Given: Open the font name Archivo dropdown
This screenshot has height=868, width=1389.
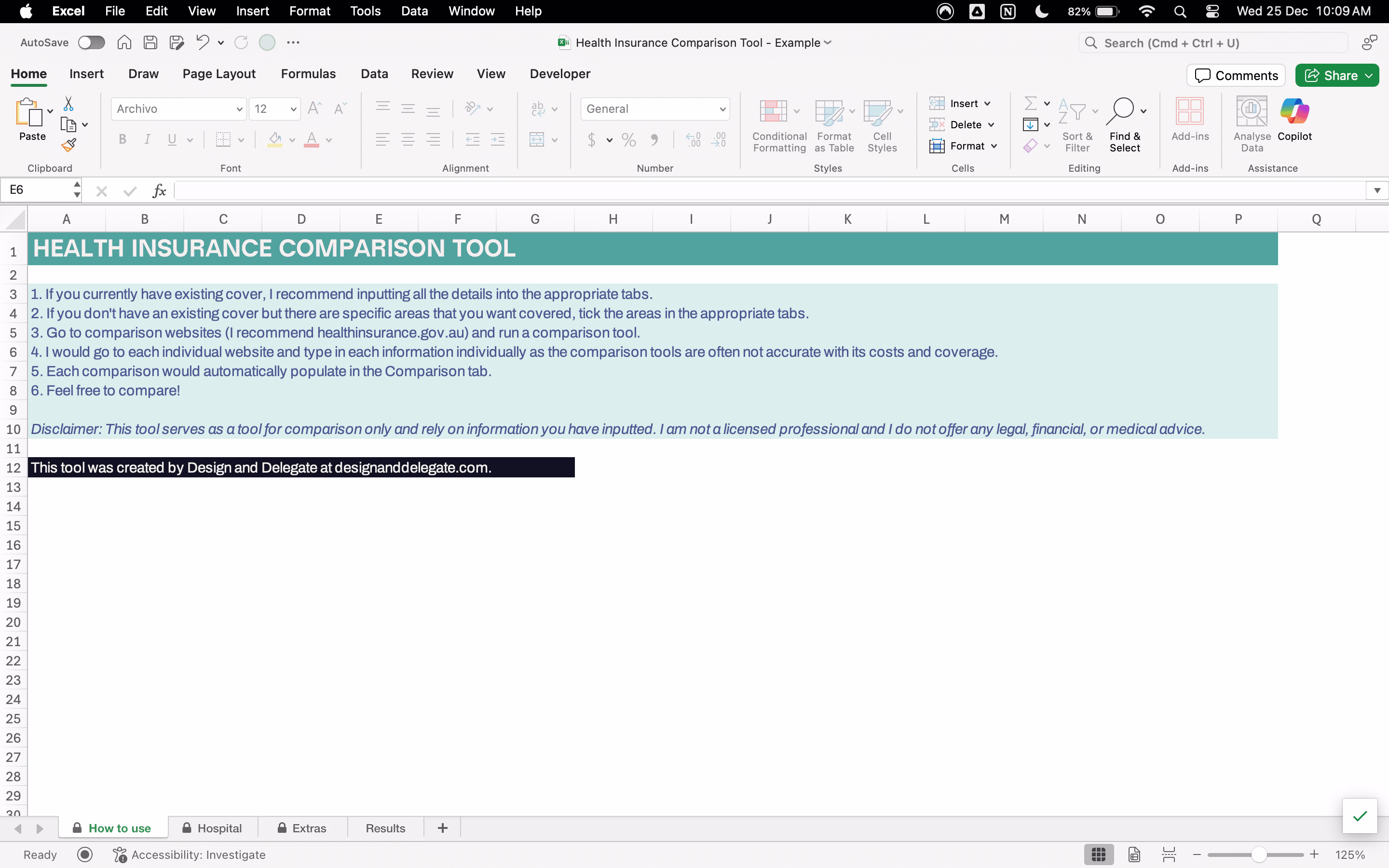Looking at the screenshot, I should 239,109.
